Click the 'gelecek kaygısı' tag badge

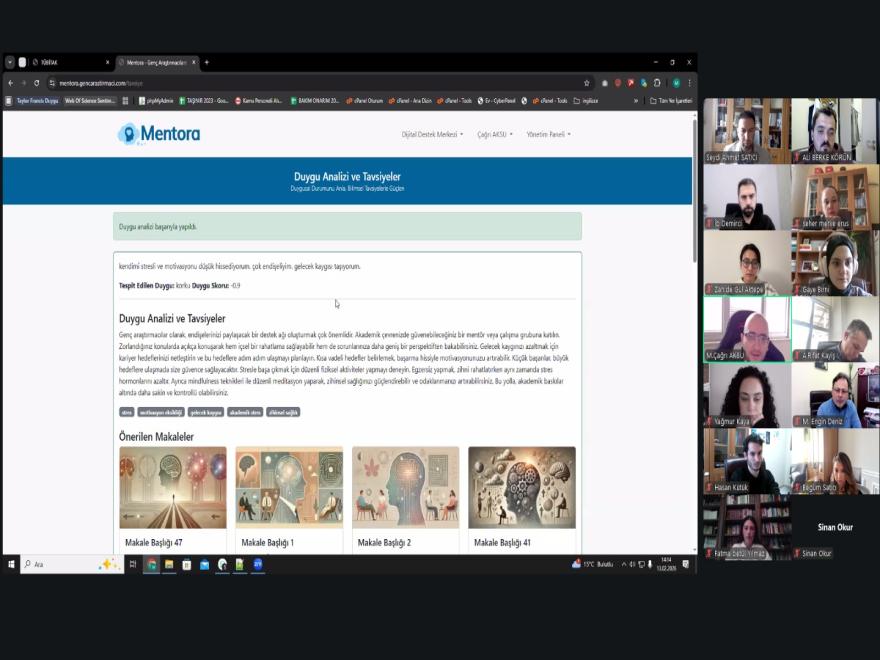[x=206, y=412]
